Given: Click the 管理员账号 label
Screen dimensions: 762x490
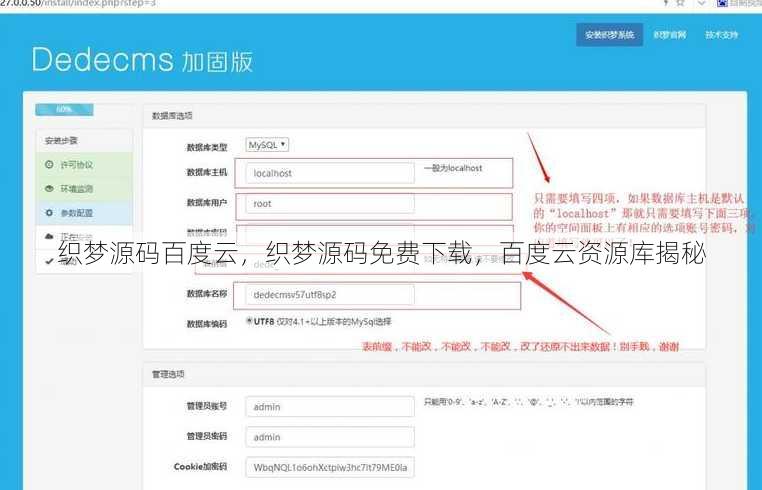Looking at the screenshot, I should pos(207,406).
